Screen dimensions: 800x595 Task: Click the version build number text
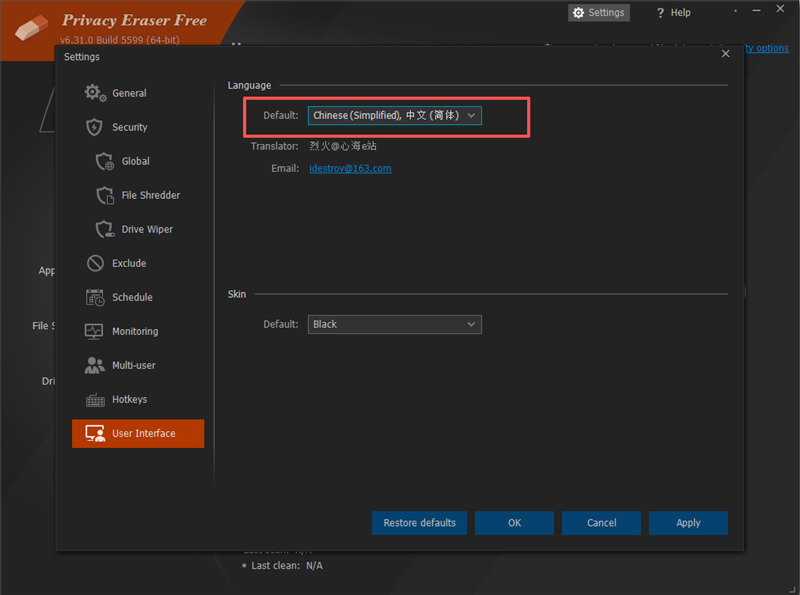pos(120,40)
